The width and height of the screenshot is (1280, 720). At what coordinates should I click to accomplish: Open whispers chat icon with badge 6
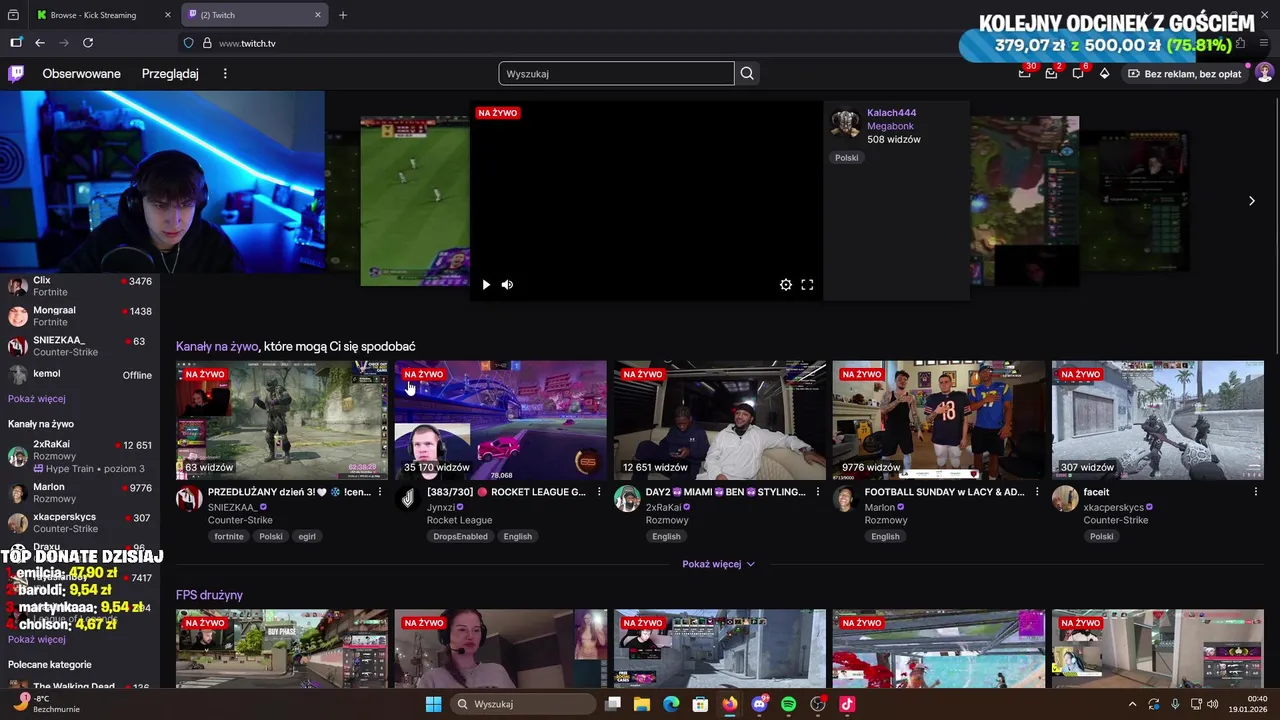(1078, 73)
